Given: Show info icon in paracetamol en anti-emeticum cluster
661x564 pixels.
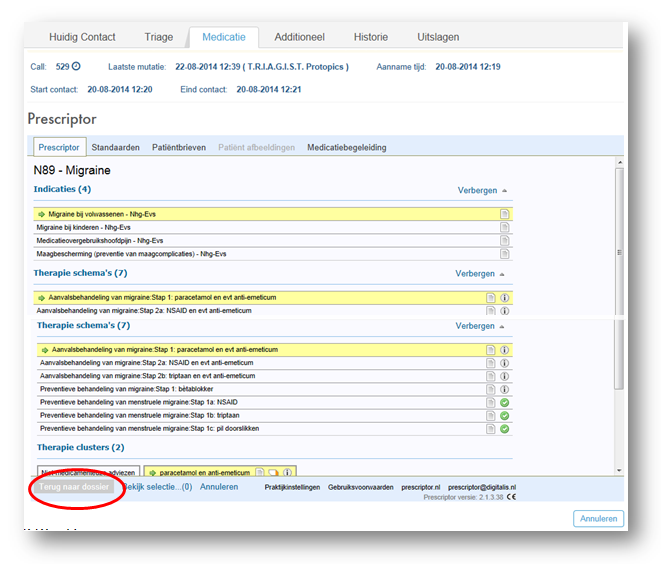Looking at the screenshot, I should tap(287, 473).
